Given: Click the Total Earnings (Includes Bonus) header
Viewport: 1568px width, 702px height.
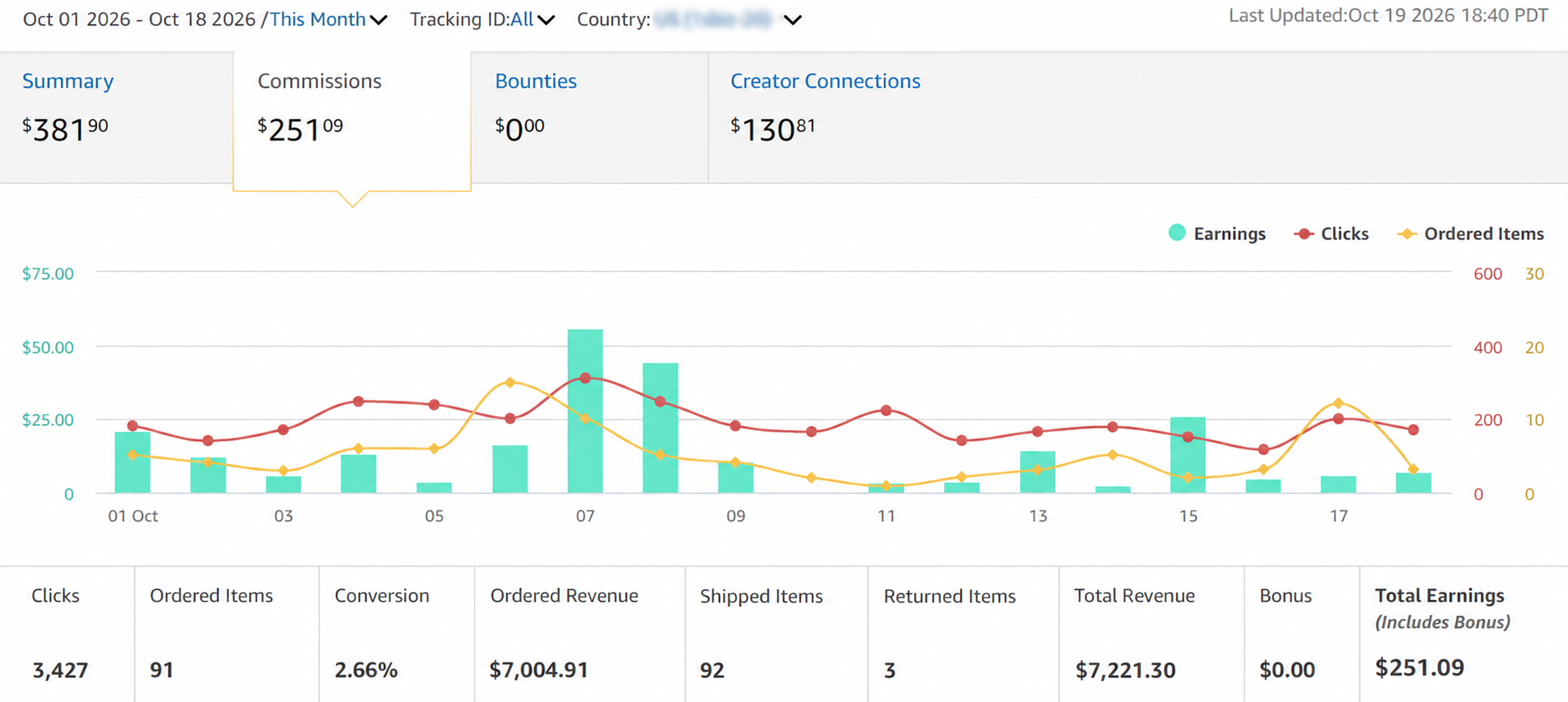Looking at the screenshot, I should [x=1443, y=608].
